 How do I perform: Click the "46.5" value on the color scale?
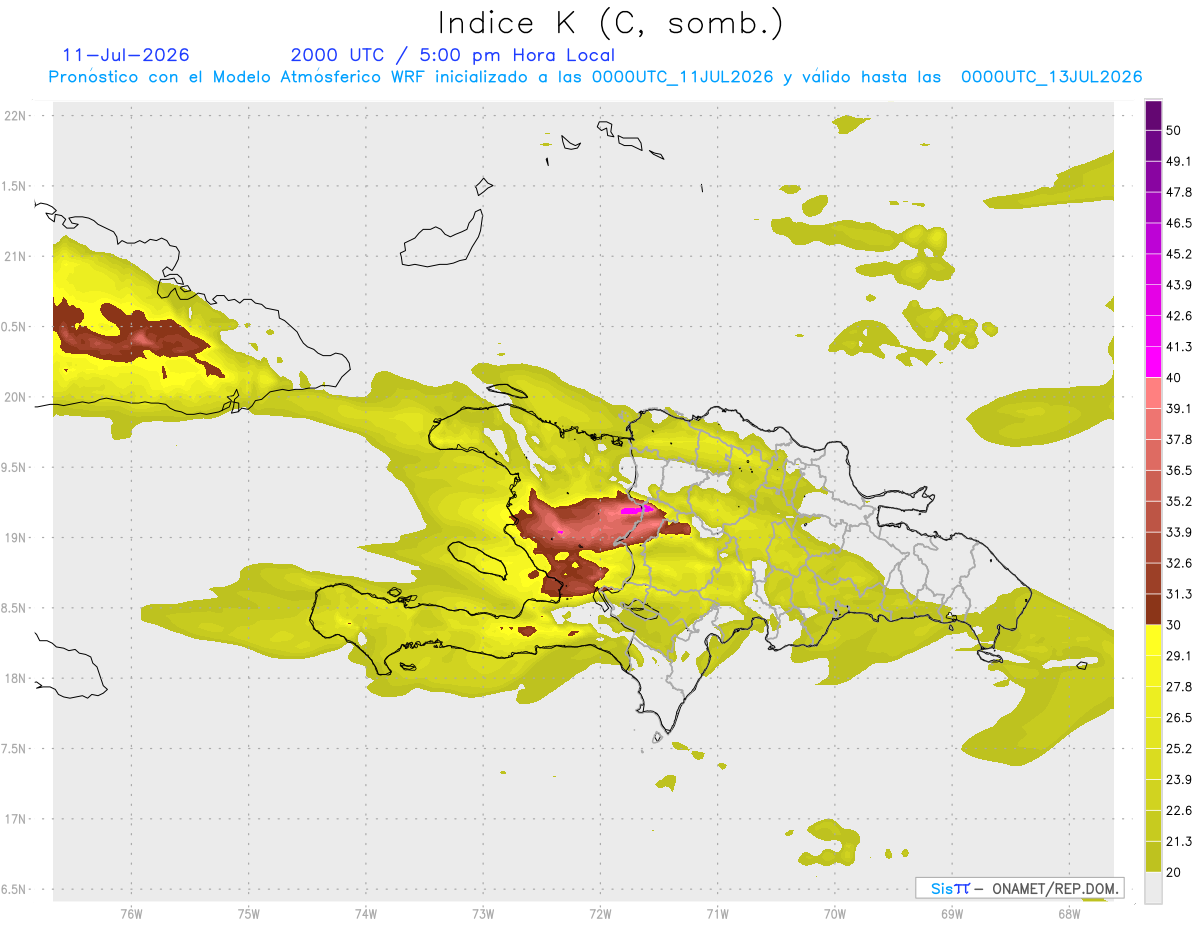(1180, 223)
